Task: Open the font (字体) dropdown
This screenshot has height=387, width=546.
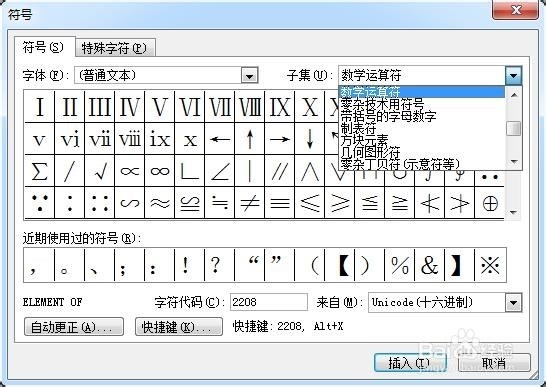Action: coord(249,76)
